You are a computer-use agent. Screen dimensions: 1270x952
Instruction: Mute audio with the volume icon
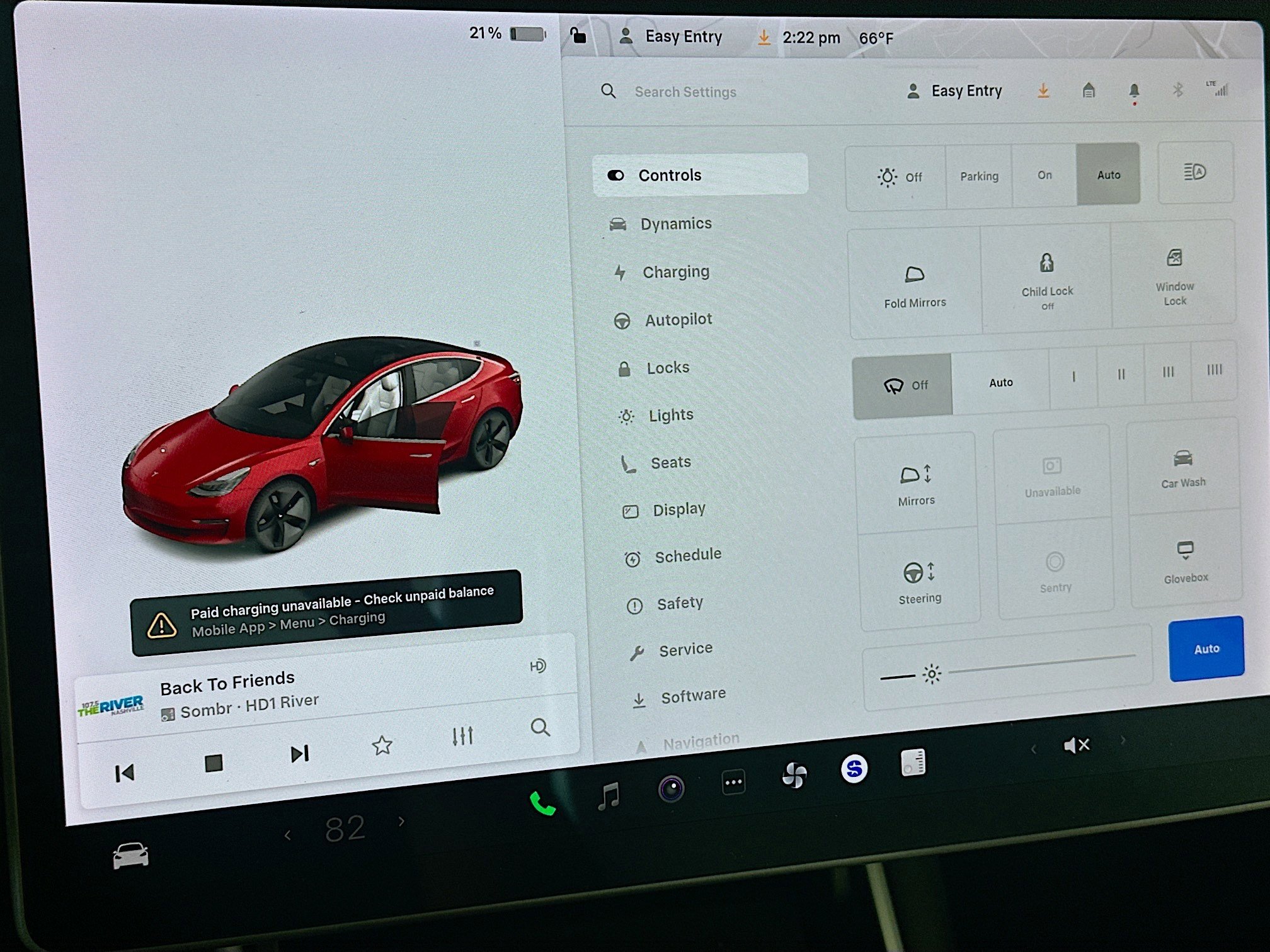click(x=1077, y=744)
